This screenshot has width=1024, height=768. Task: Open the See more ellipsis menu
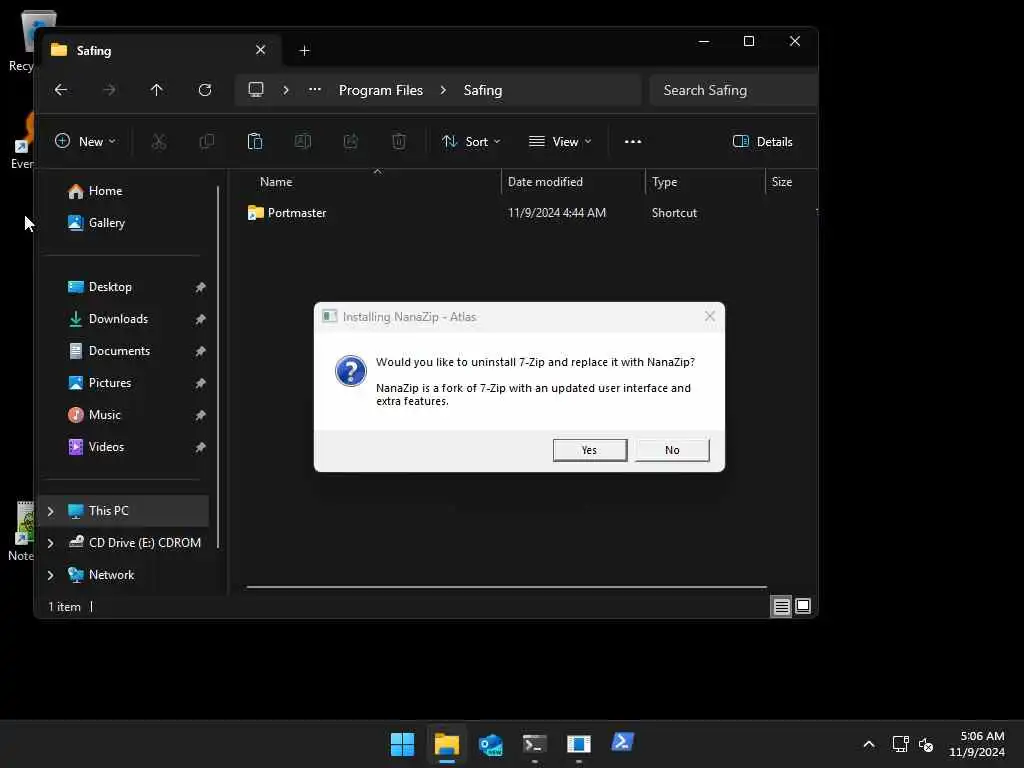633,142
